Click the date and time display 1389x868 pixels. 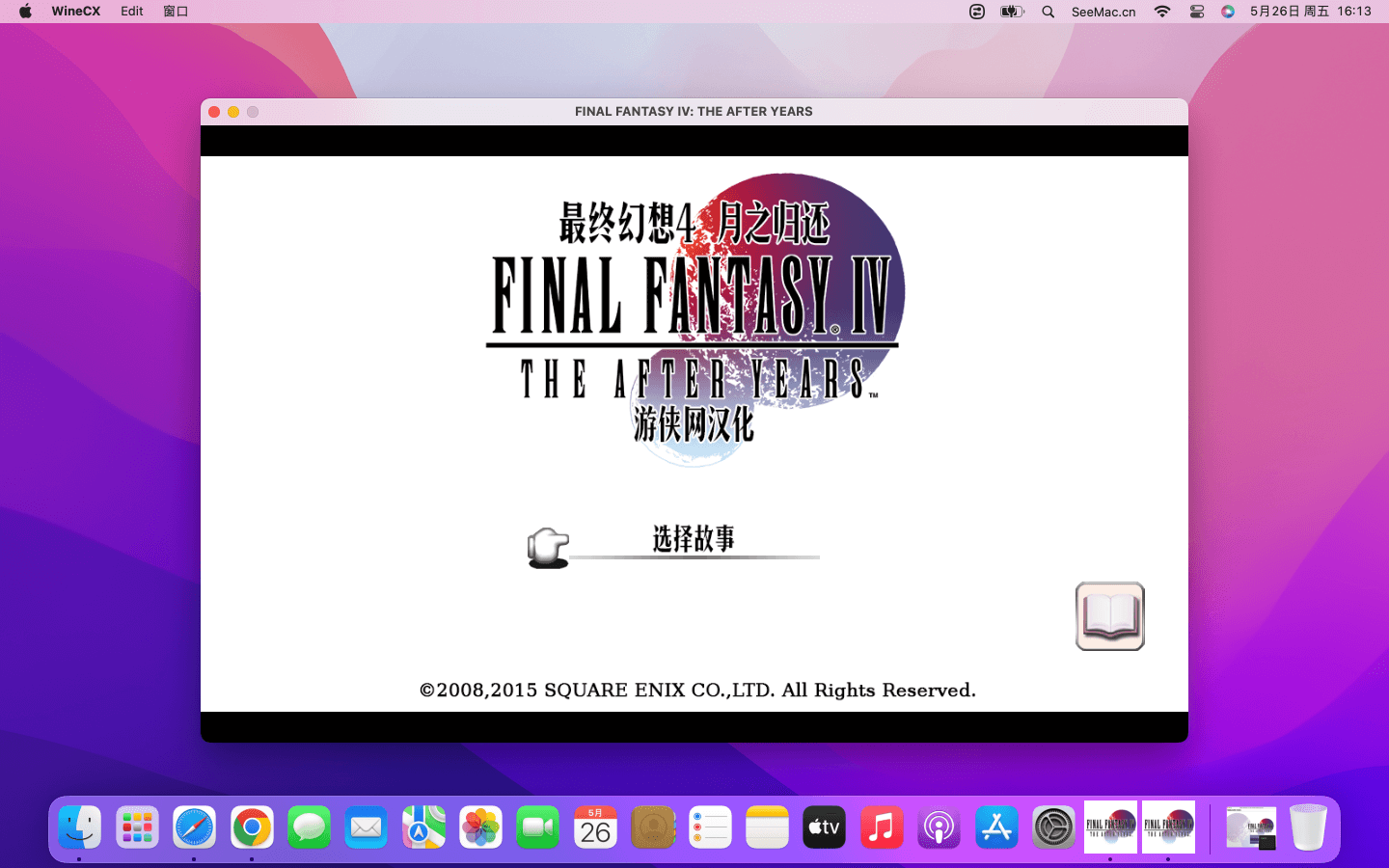tap(1310, 12)
